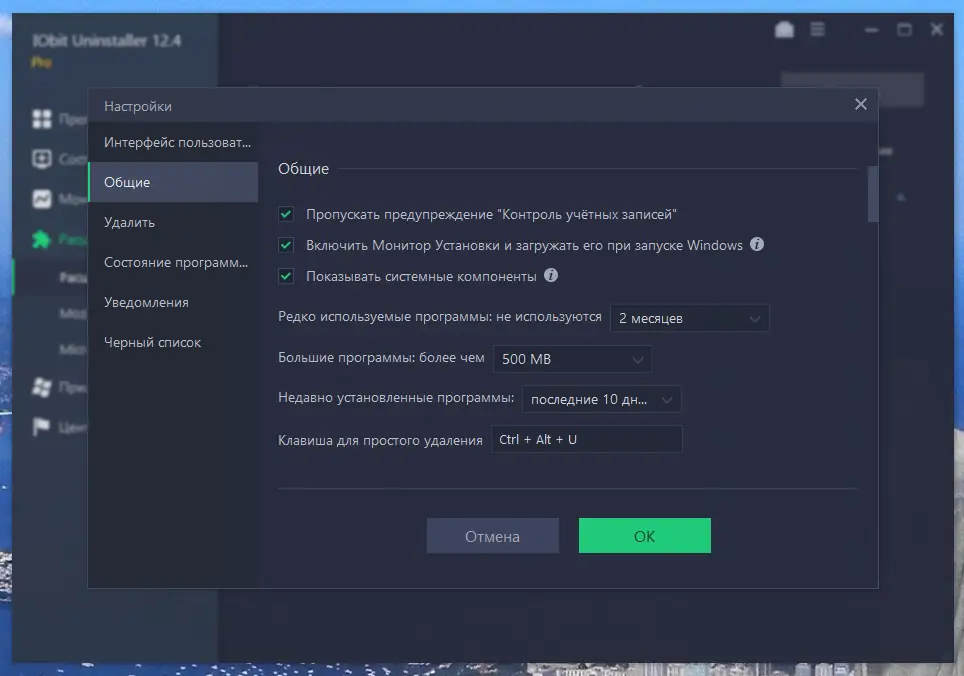
Task: Open the Черный список tab
Action: click(173, 342)
